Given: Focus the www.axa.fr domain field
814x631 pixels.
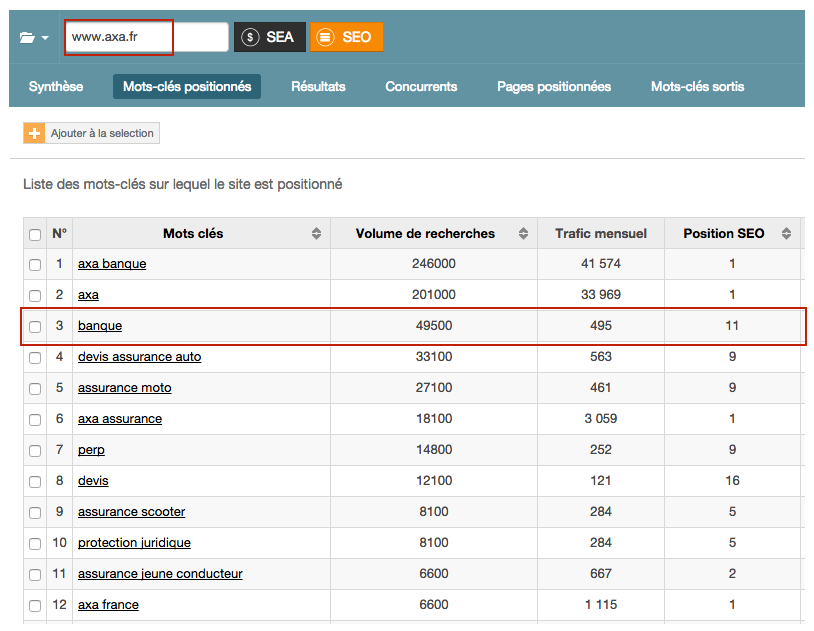Looking at the screenshot, I should (146, 37).
